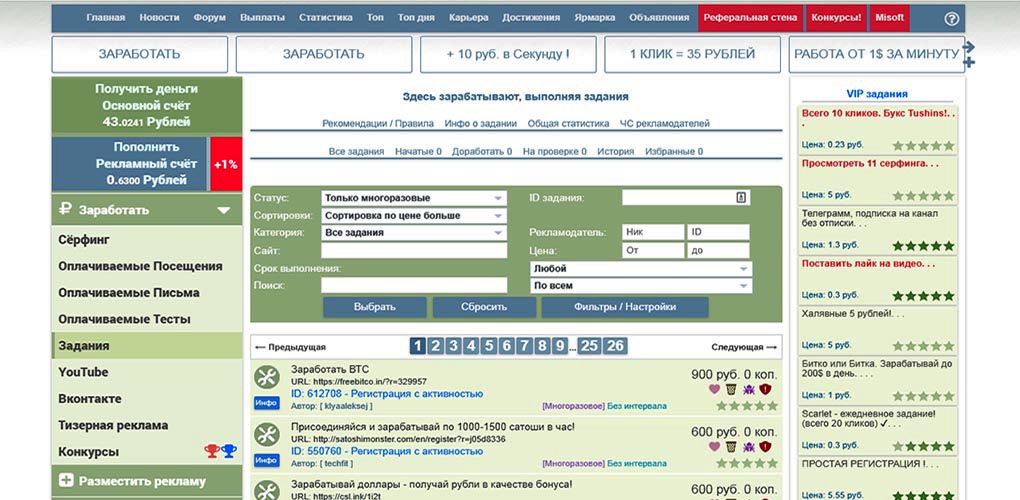Click the Выбрать button

click(375, 307)
